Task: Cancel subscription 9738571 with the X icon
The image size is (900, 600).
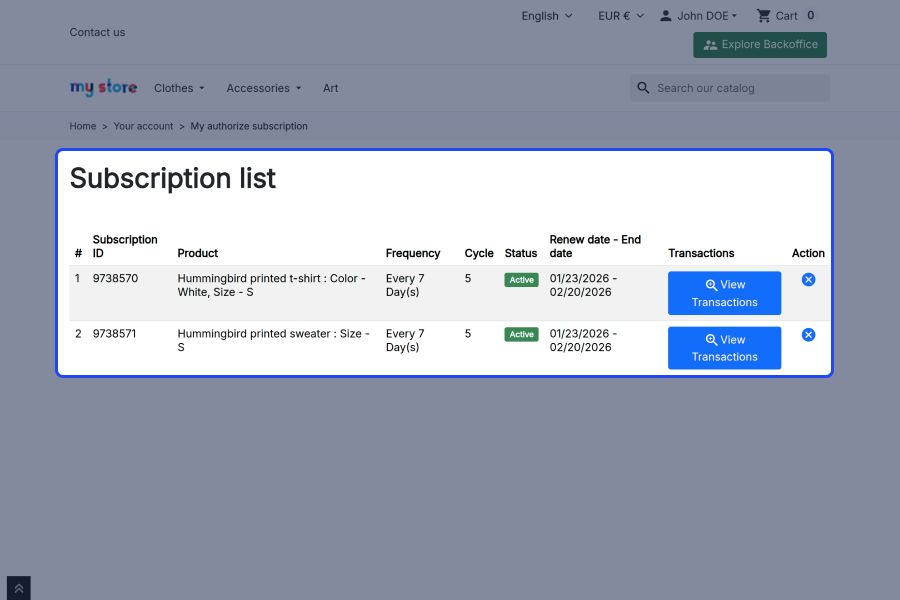Action: [x=808, y=335]
